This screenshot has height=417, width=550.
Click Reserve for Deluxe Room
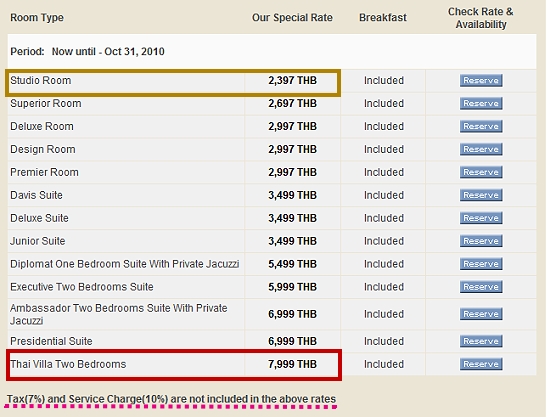coord(481,126)
